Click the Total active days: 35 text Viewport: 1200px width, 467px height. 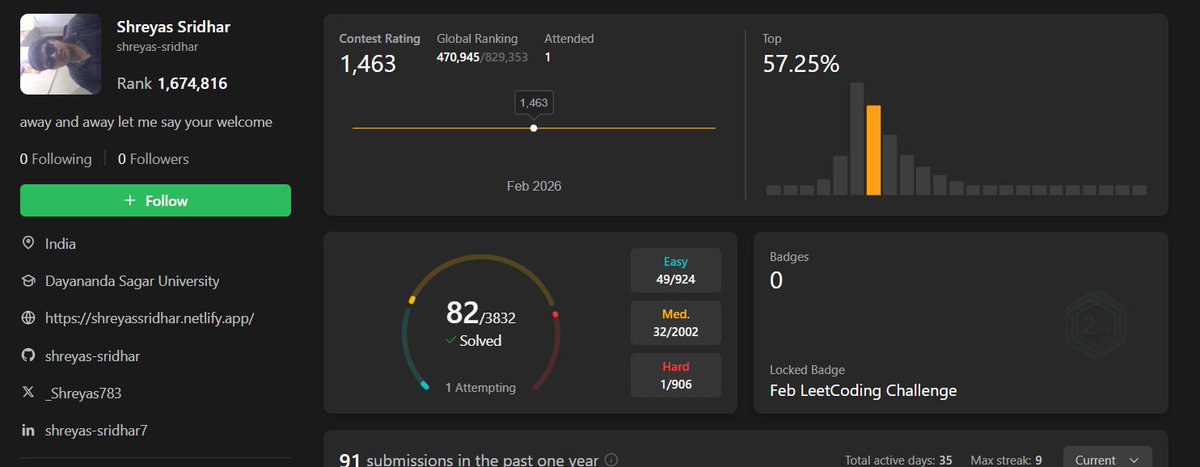[x=898, y=460]
